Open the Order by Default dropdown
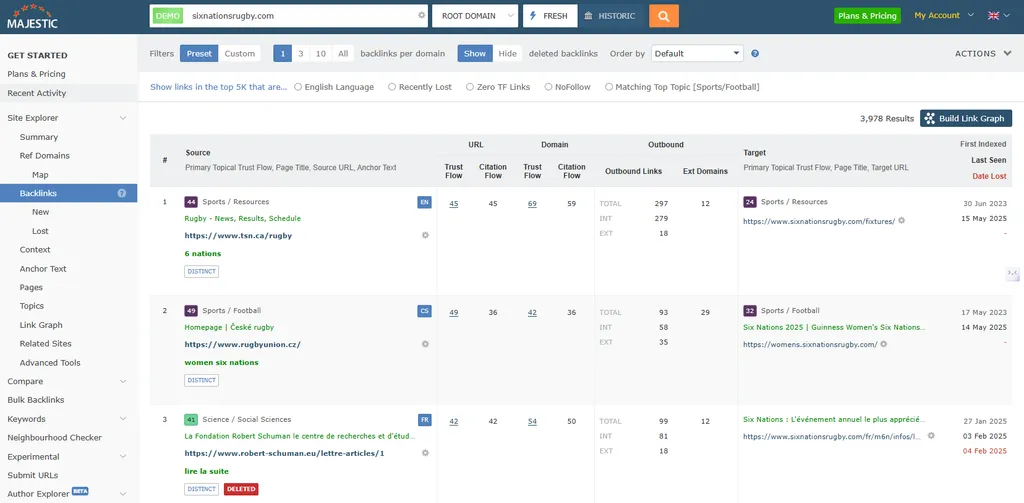Screen dimensions: 1024x503 697,54
